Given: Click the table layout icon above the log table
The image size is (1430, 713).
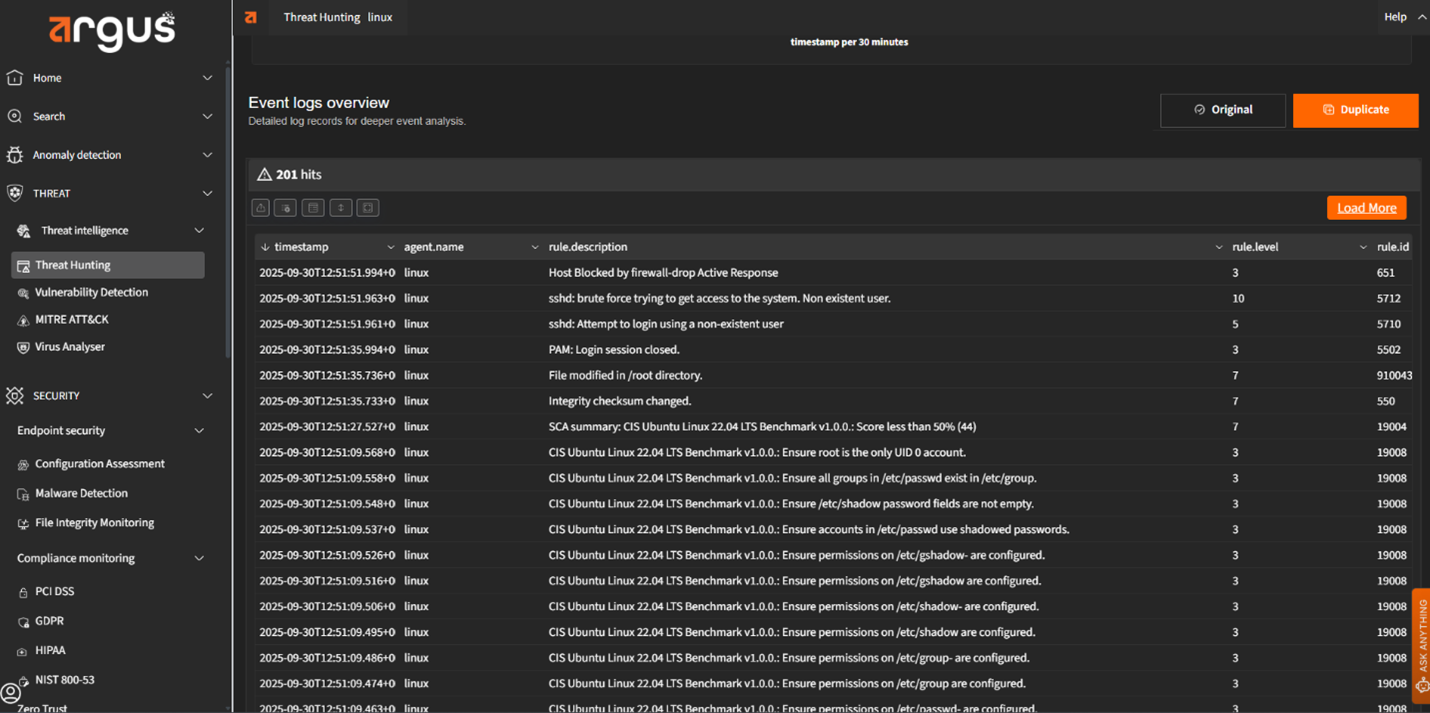Looking at the screenshot, I should (314, 208).
